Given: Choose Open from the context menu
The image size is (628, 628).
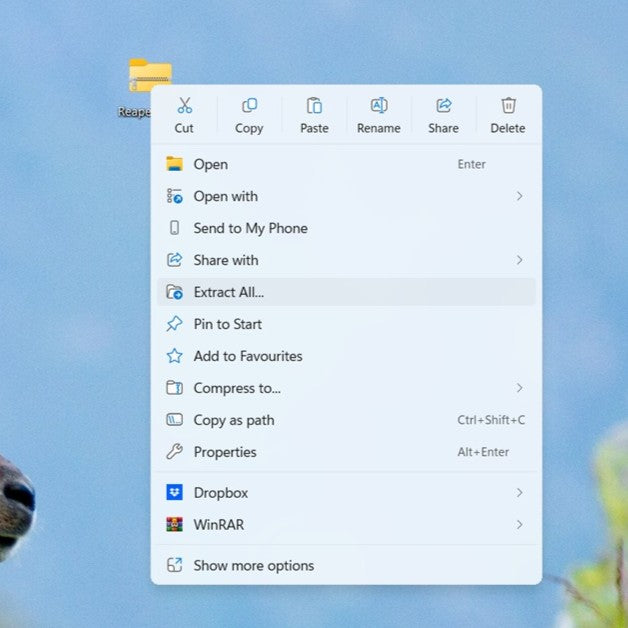Looking at the screenshot, I should pos(346,164).
